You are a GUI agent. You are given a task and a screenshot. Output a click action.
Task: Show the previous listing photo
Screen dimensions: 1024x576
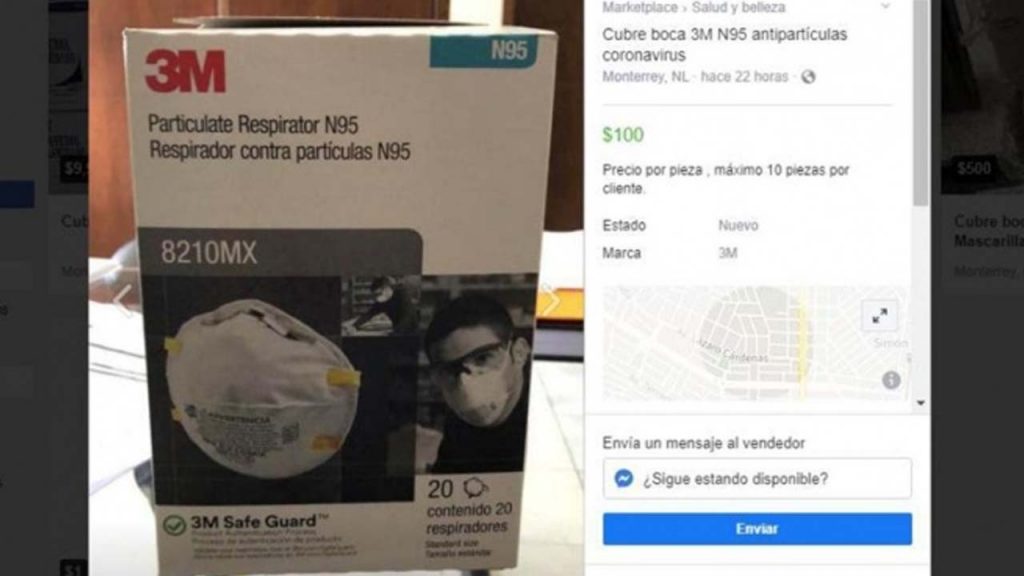pos(123,301)
